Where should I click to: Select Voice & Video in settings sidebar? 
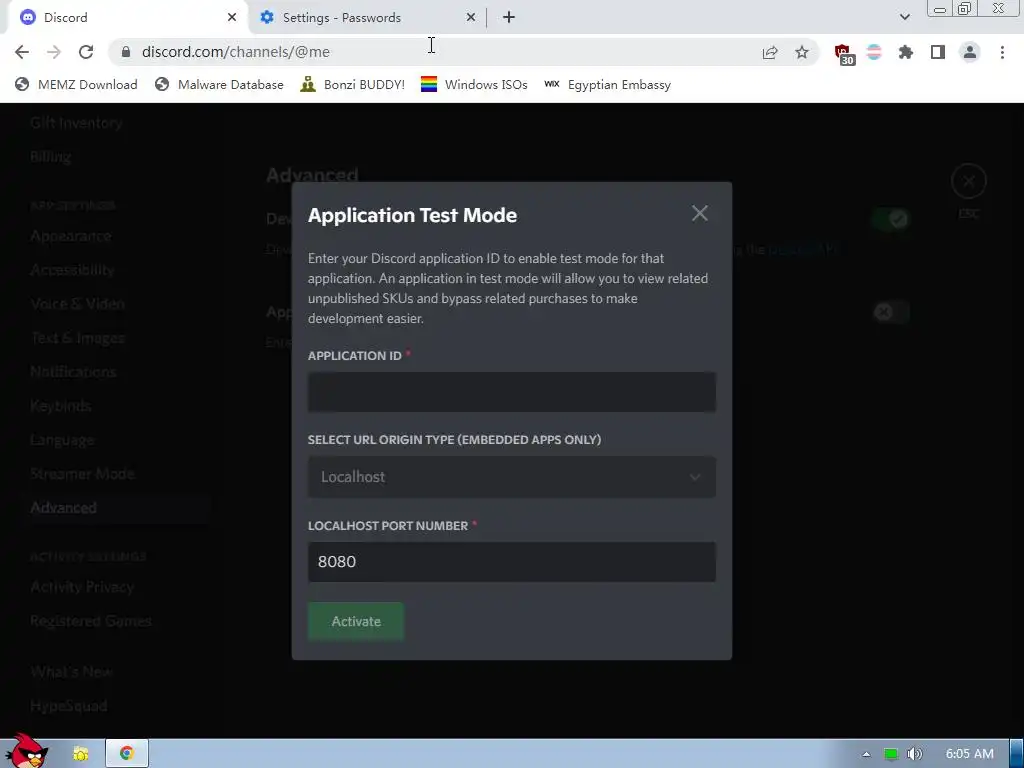coord(77,304)
